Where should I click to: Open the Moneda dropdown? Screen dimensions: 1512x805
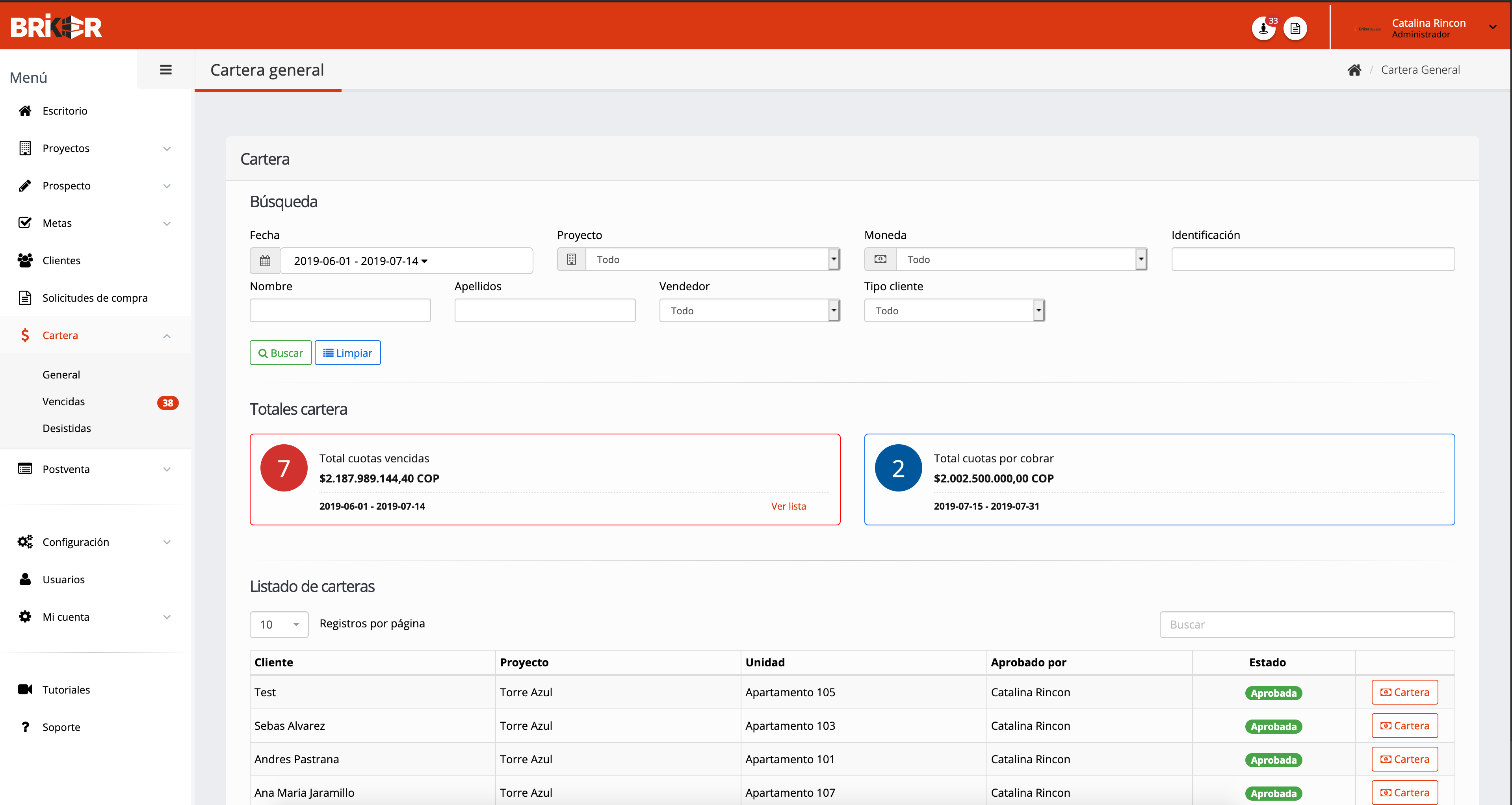(x=1021, y=259)
